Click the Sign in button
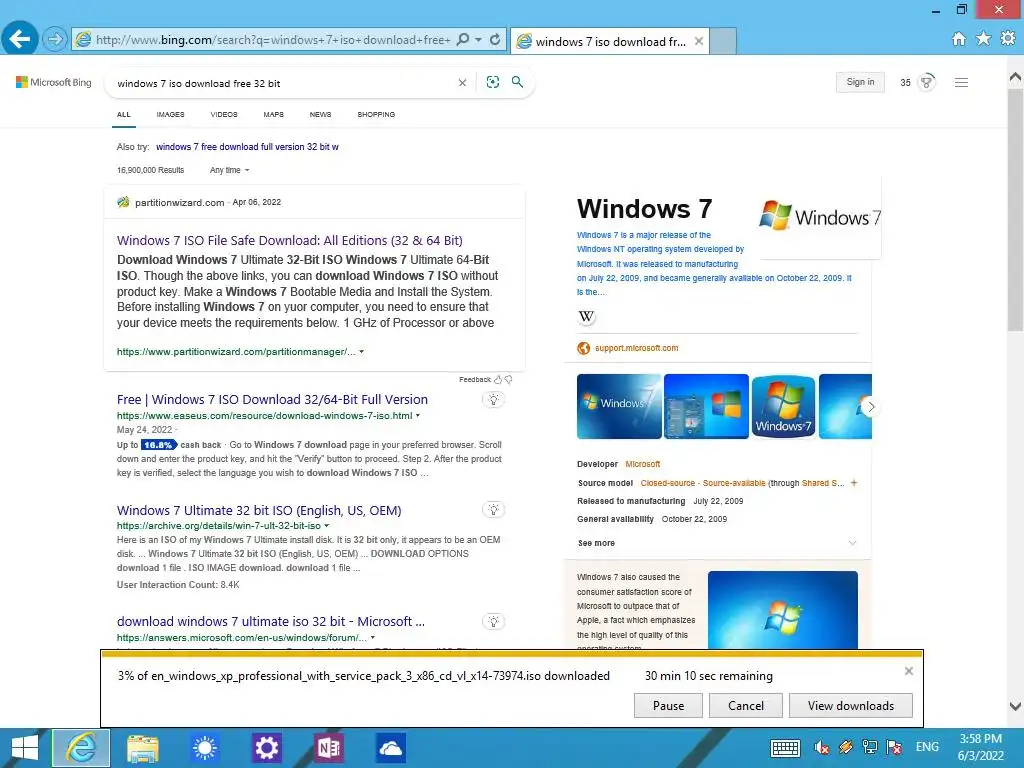The height and width of the screenshot is (768, 1024). click(860, 82)
